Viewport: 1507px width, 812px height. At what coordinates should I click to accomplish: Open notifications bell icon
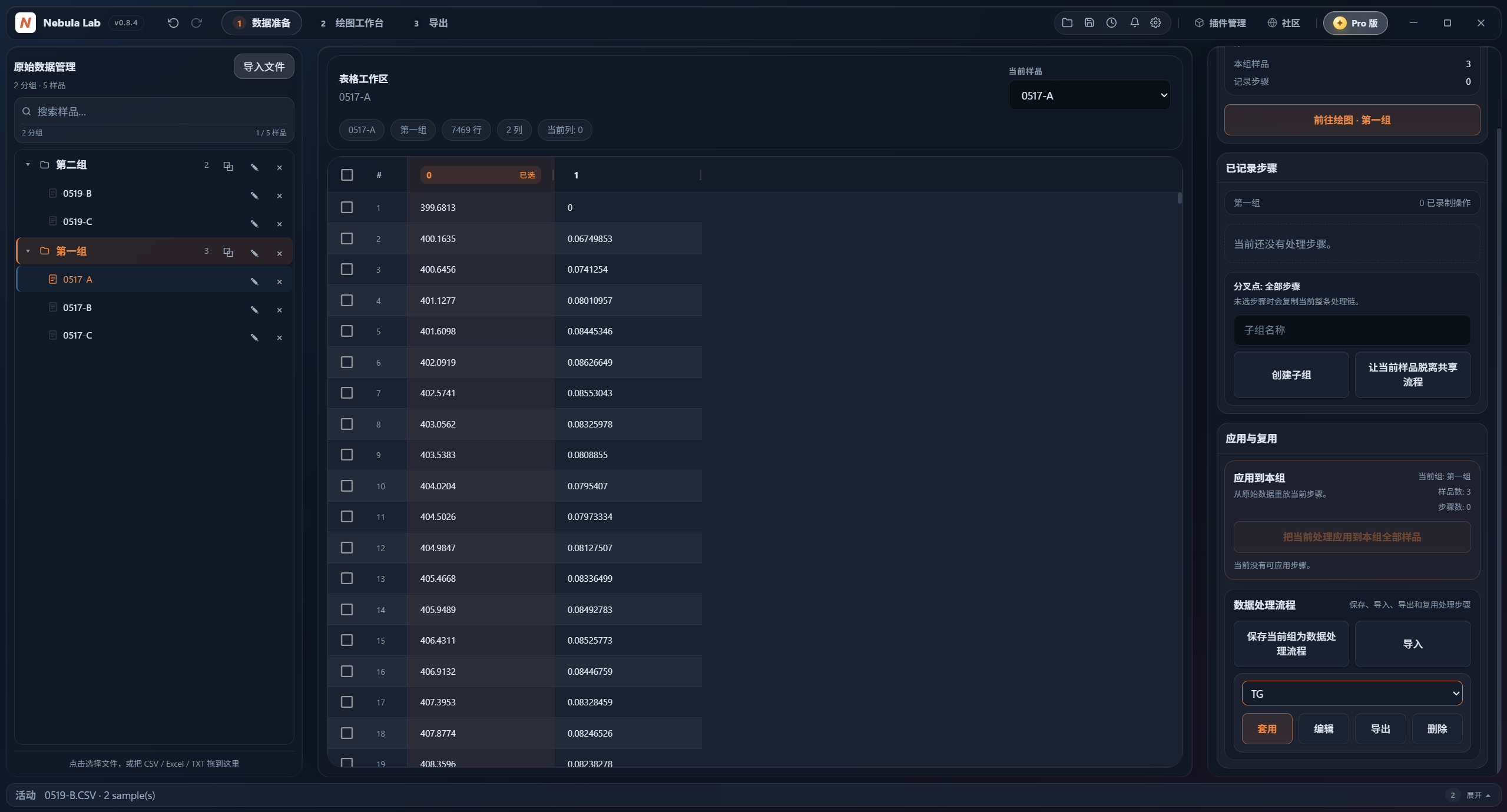[x=1134, y=23]
